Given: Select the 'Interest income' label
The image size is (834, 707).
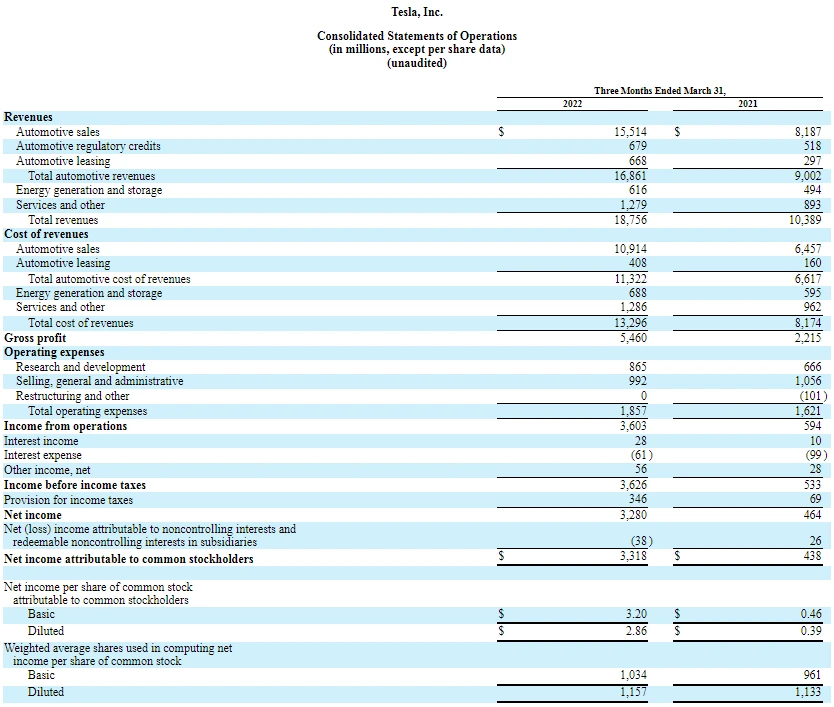Looking at the screenshot, I should (x=41, y=441).
